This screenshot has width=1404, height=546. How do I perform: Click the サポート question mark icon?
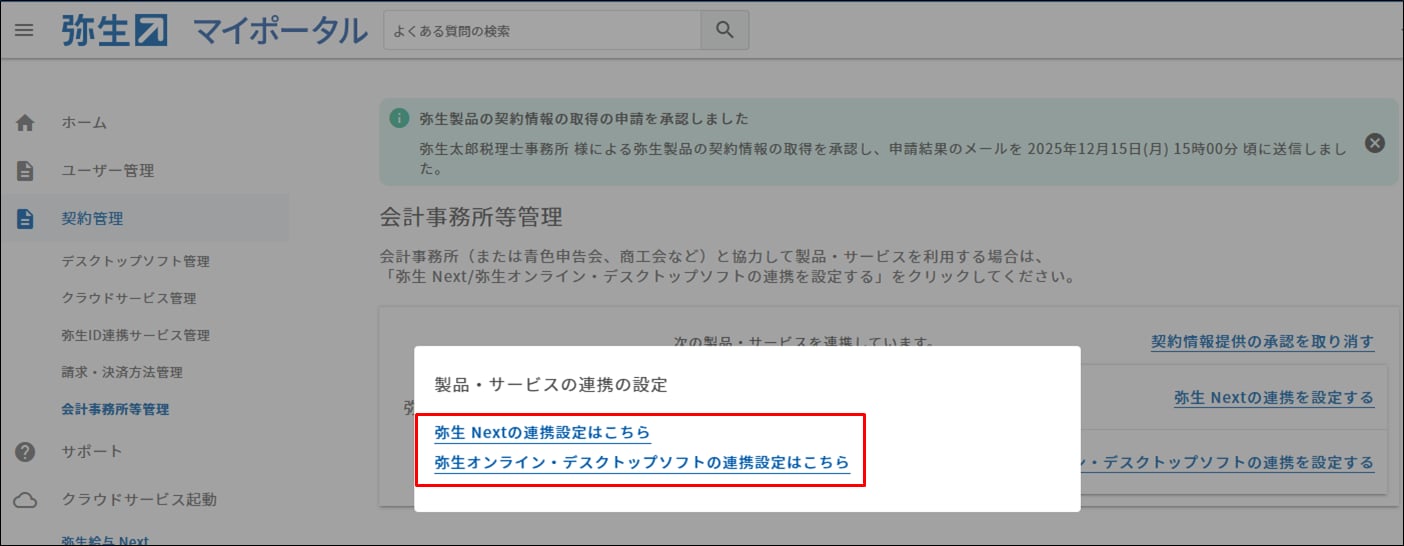click(x=25, y=452)
